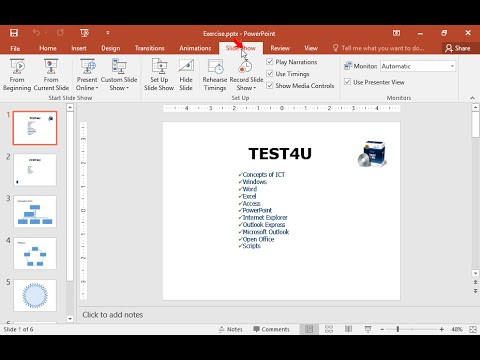Select slide 5 circle thumbnail
Screen dimensions: 480x360
(x=35, y=295)
